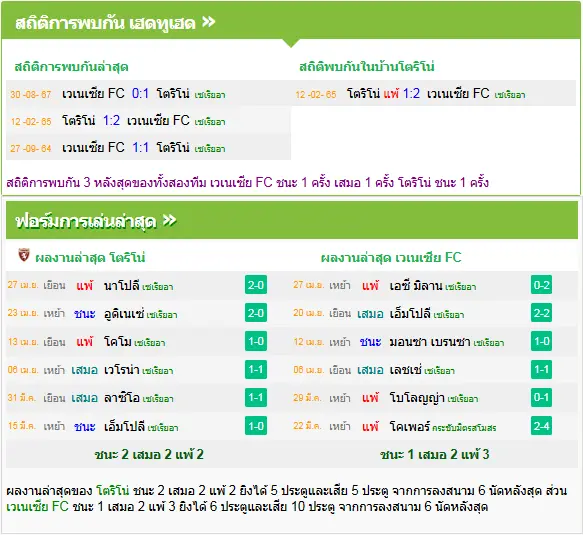
Task: Click the date 27-09-64
Action: pyautogui.click(x=30, y=148)
